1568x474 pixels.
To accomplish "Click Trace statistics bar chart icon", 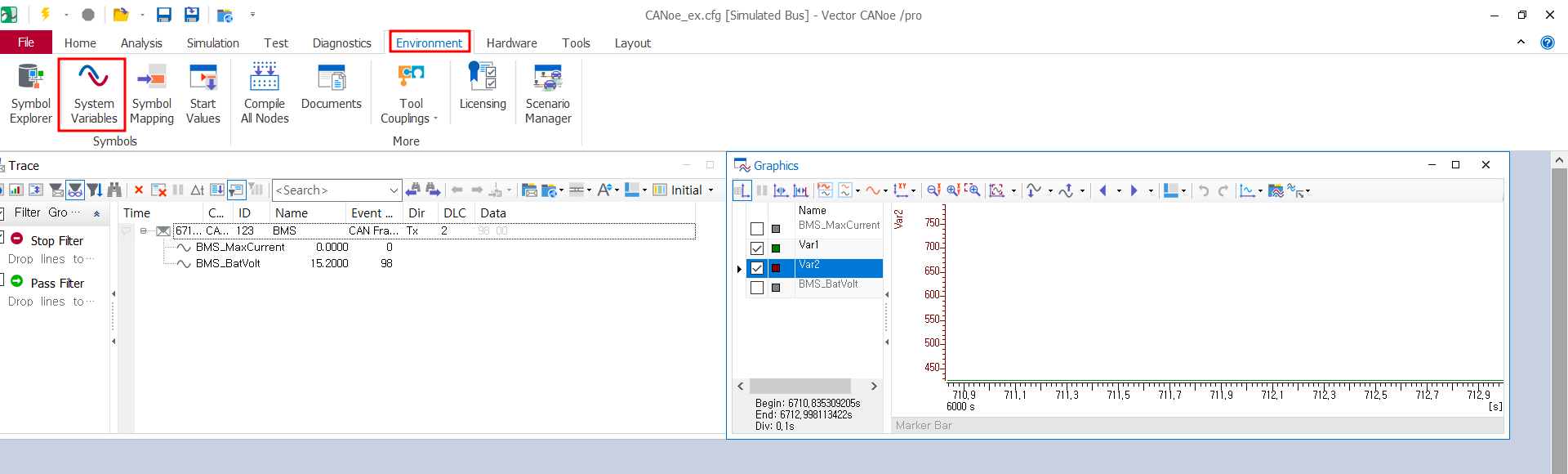I will click(16, 190).
